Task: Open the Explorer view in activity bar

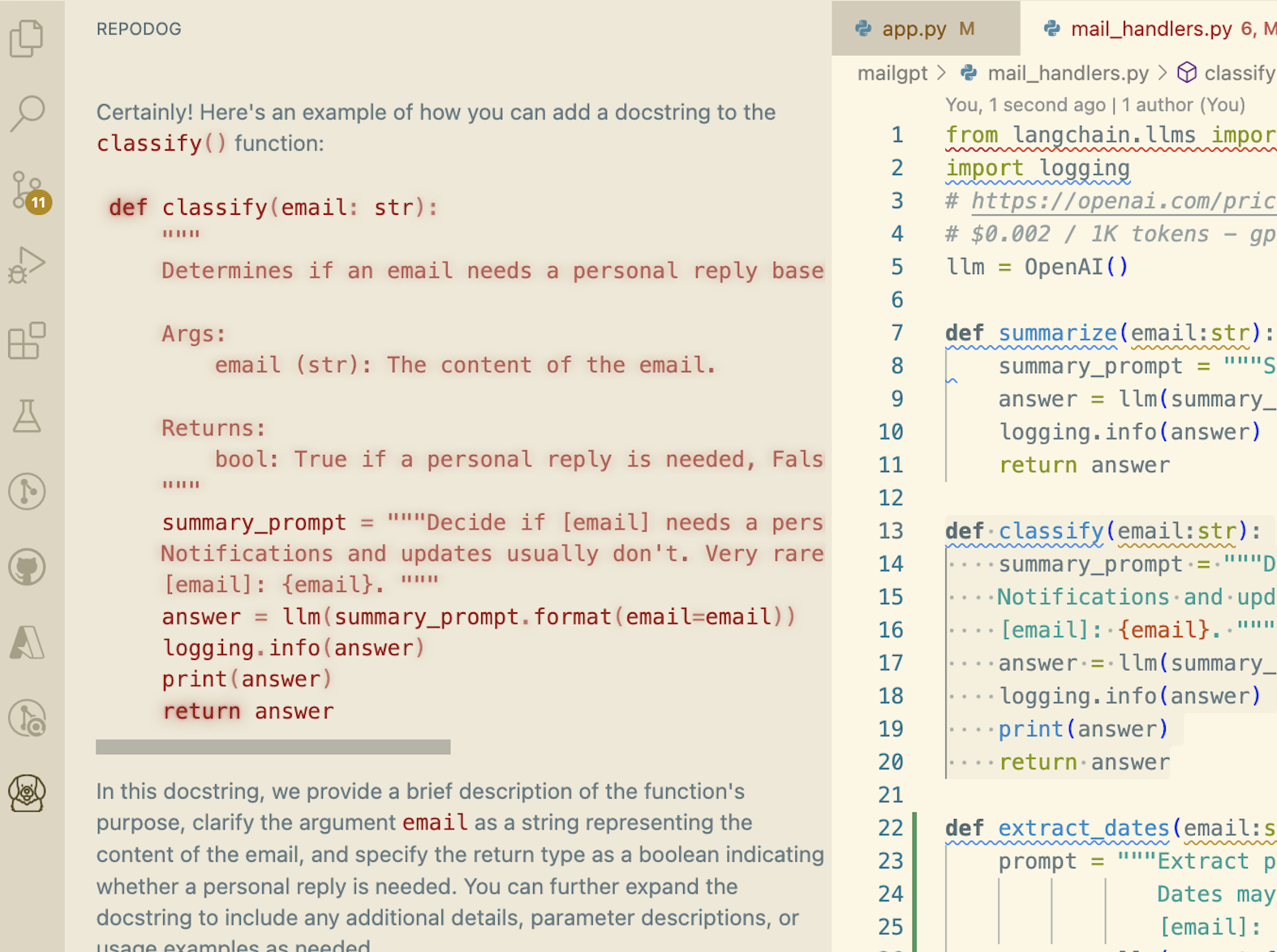Action: click(x=27, y=38)
